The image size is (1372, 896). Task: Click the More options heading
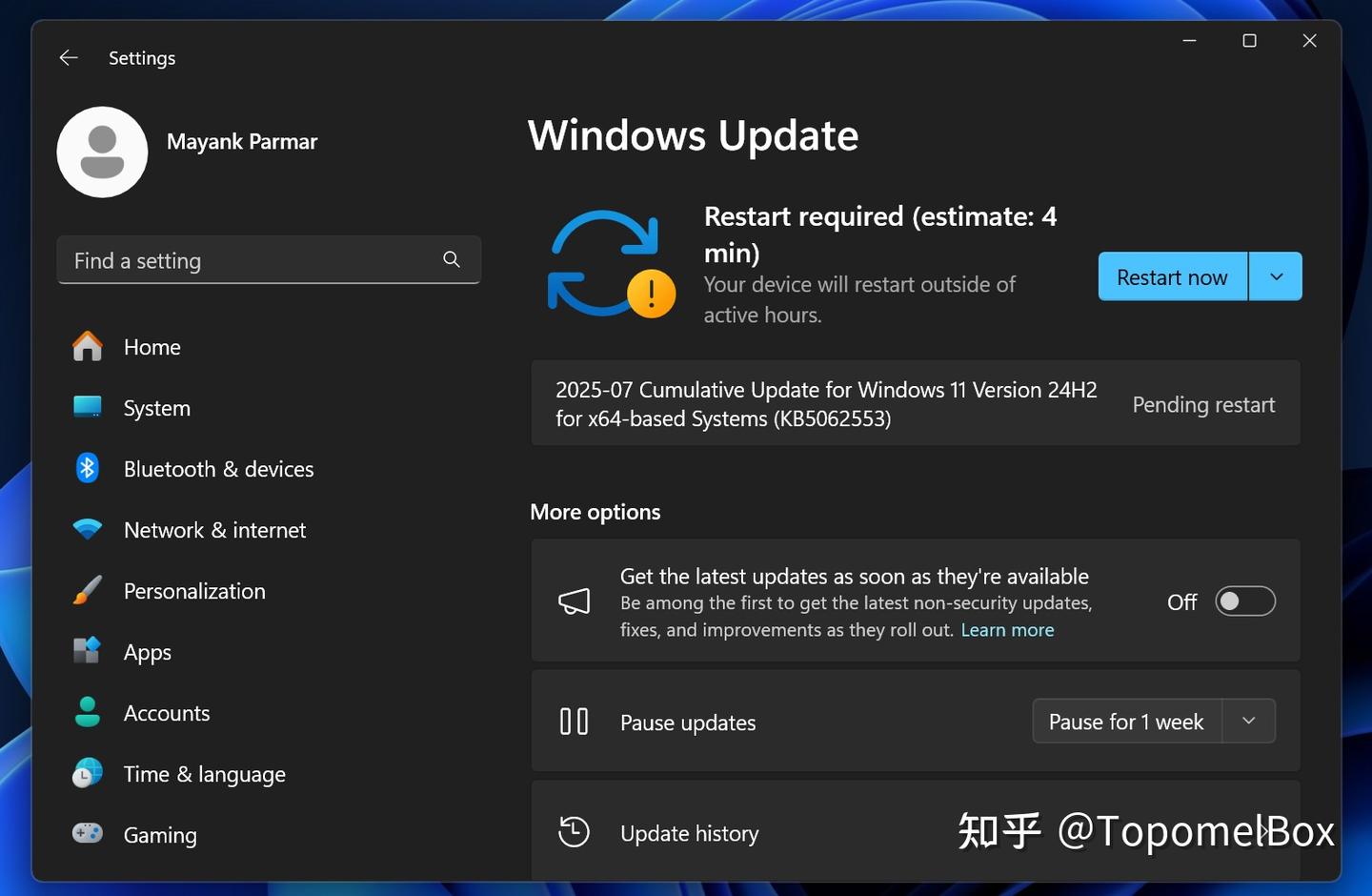pyautogui.click(x=595, y=512)
